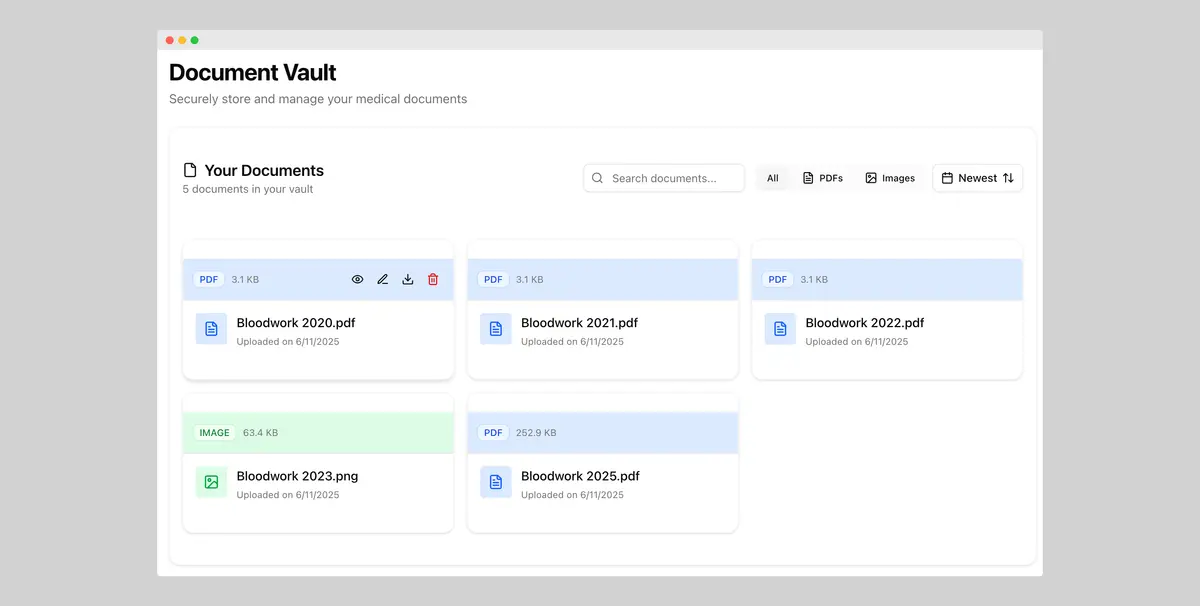Viewport: 1200px width, 606px height.
Task: Enable the Images filter
Action: click(889, 177)
